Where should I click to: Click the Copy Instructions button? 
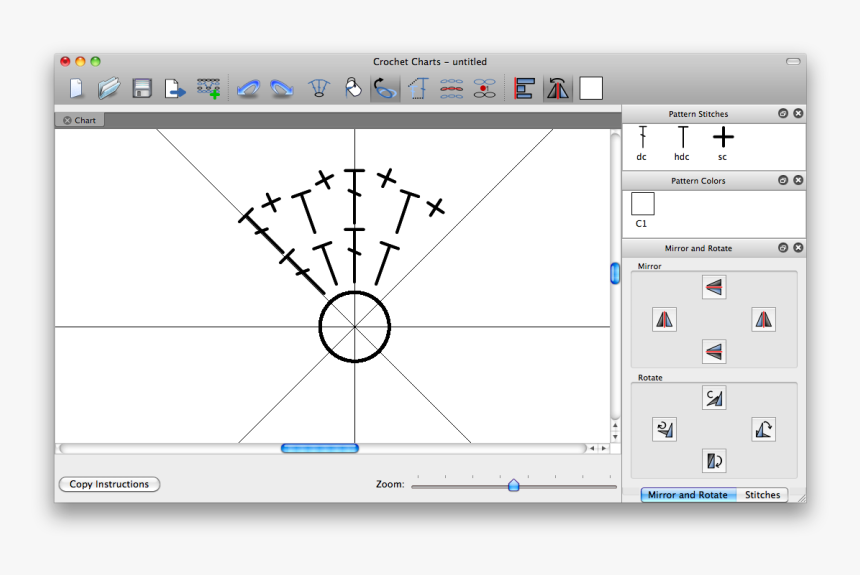[109, 484]
